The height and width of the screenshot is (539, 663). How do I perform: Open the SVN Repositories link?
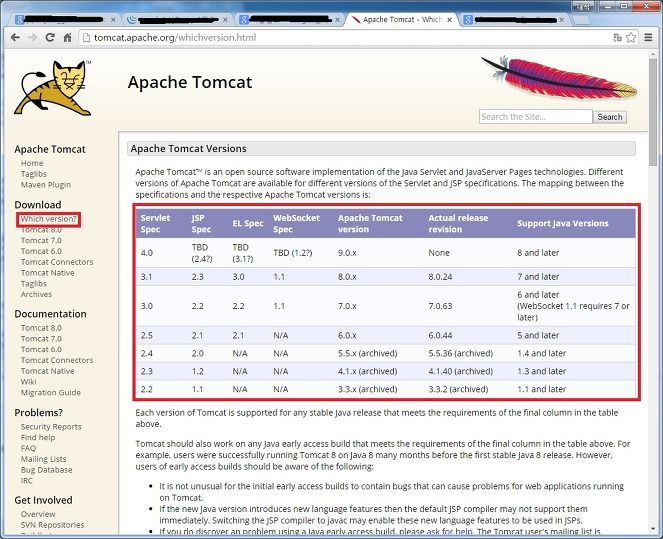click(x=52, y=525)
